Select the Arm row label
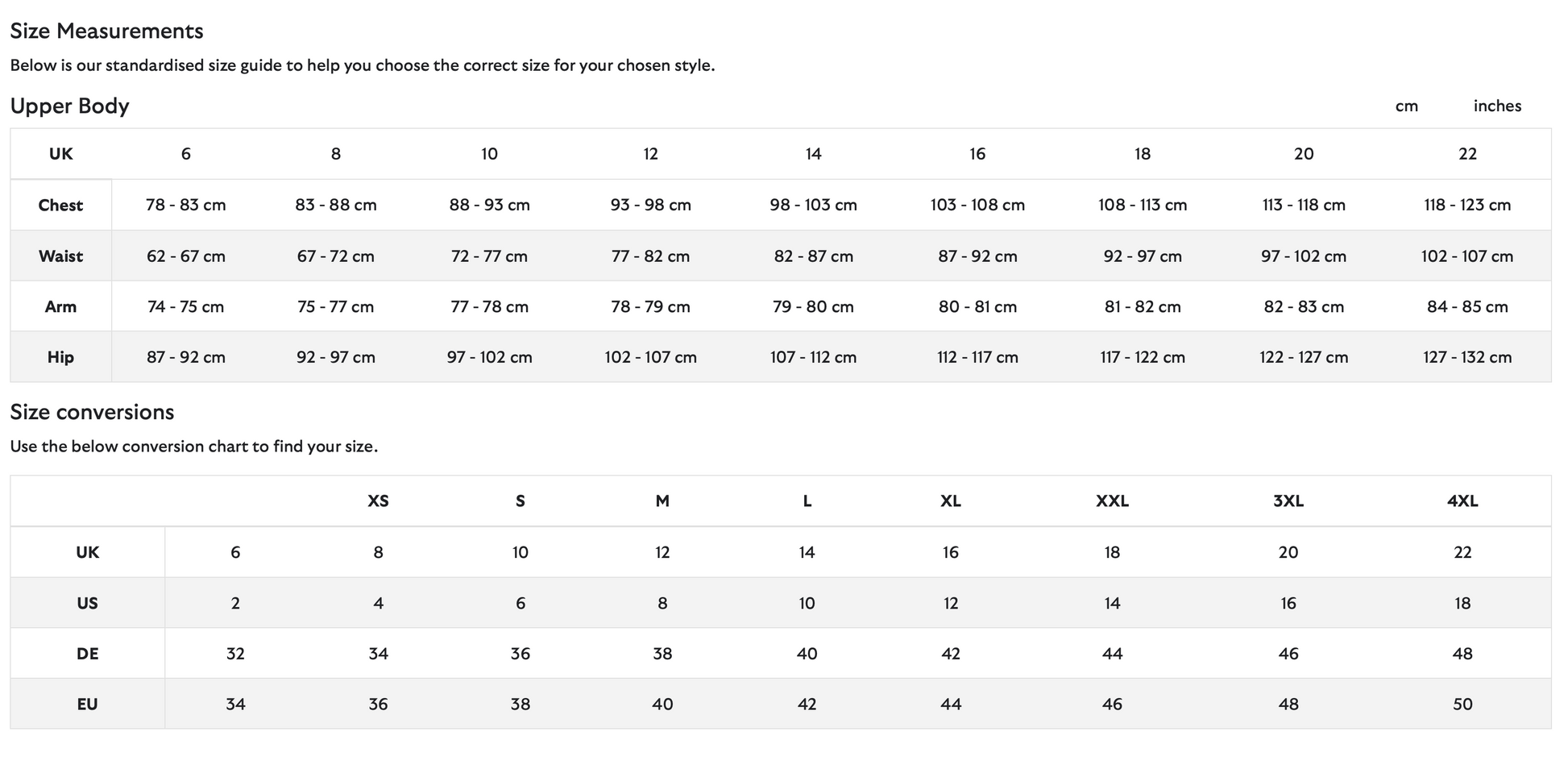Viewport: 1568px width, 765px height. point(60,306)
